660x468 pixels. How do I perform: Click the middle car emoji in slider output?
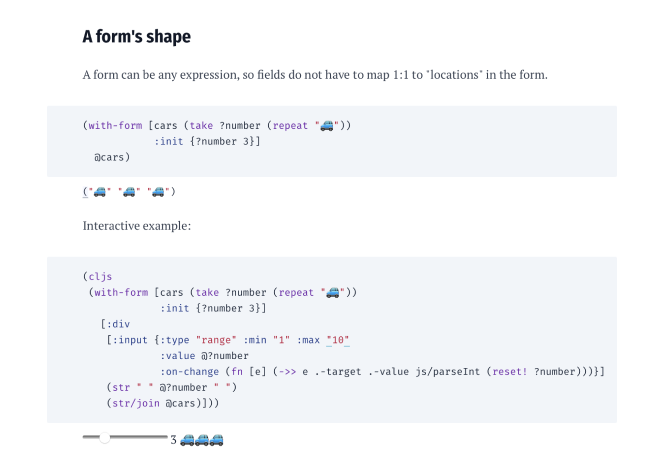(x=201, y=439)
